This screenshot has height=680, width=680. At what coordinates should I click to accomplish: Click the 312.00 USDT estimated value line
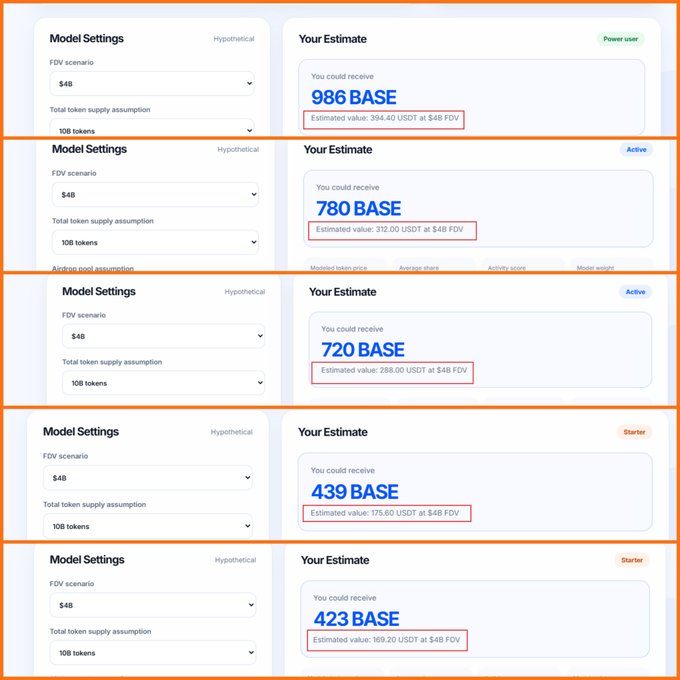389,229
